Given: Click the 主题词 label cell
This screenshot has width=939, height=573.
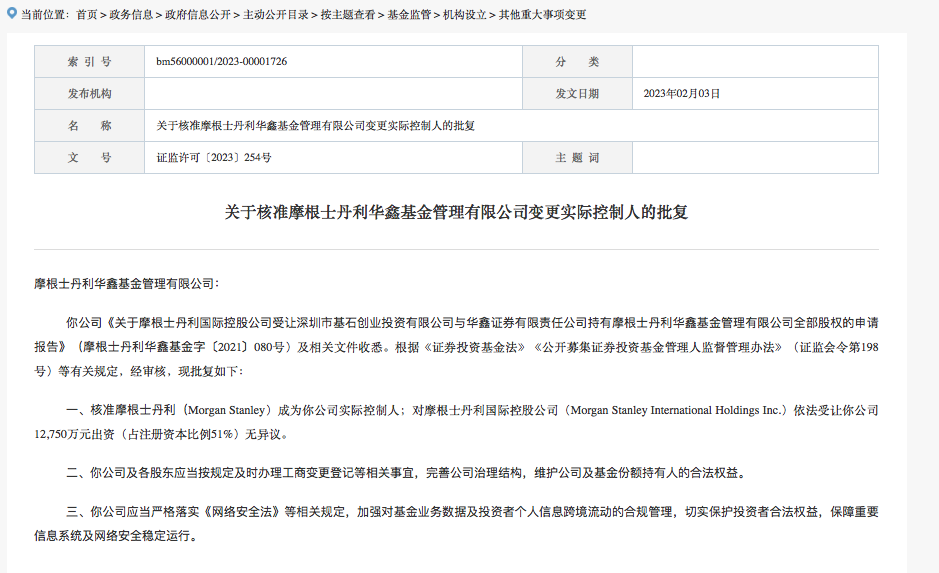Looking at the screenshot, I should [577, 157].
